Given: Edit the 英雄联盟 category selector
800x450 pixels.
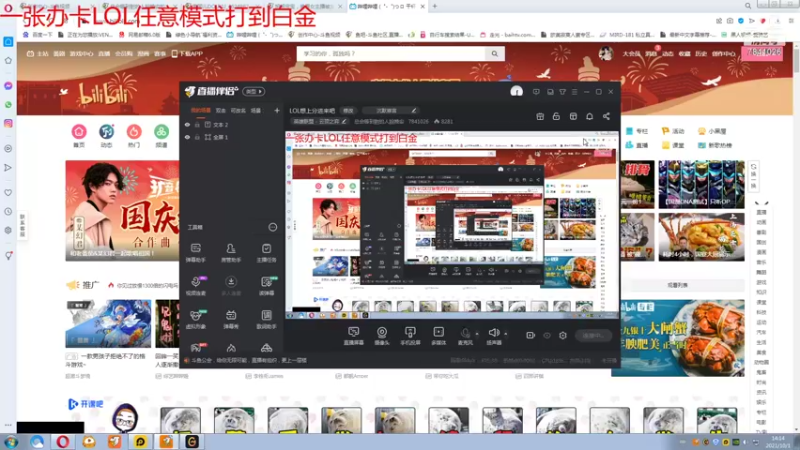Looking at the screenshot, I should [x=319, y=121].
